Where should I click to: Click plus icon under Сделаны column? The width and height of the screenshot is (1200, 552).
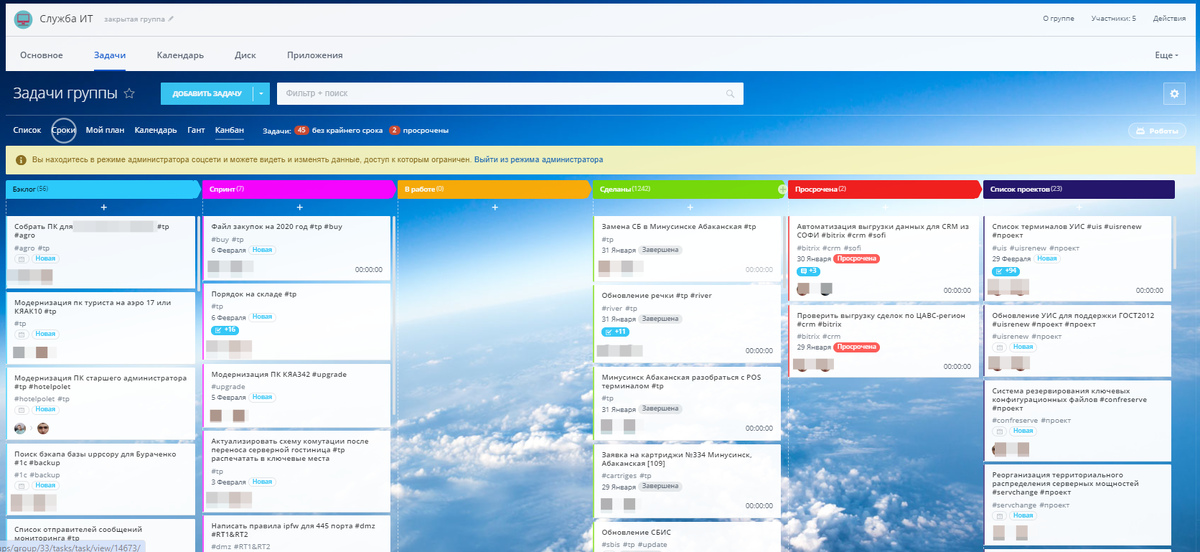[x=690, y=207]
